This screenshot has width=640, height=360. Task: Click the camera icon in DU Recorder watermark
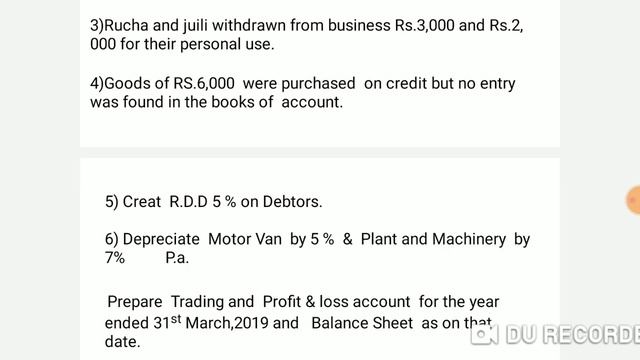pyautogui.click(x=484, y=334)
